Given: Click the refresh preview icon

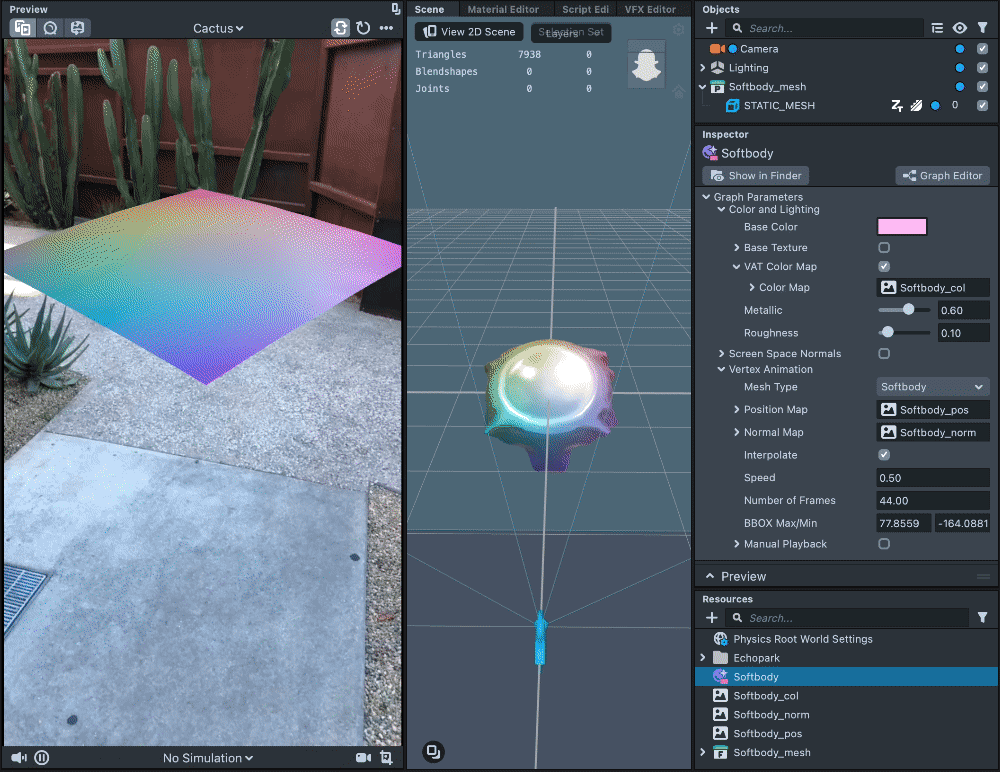Looking at the screenshot, I should point(363,28).
